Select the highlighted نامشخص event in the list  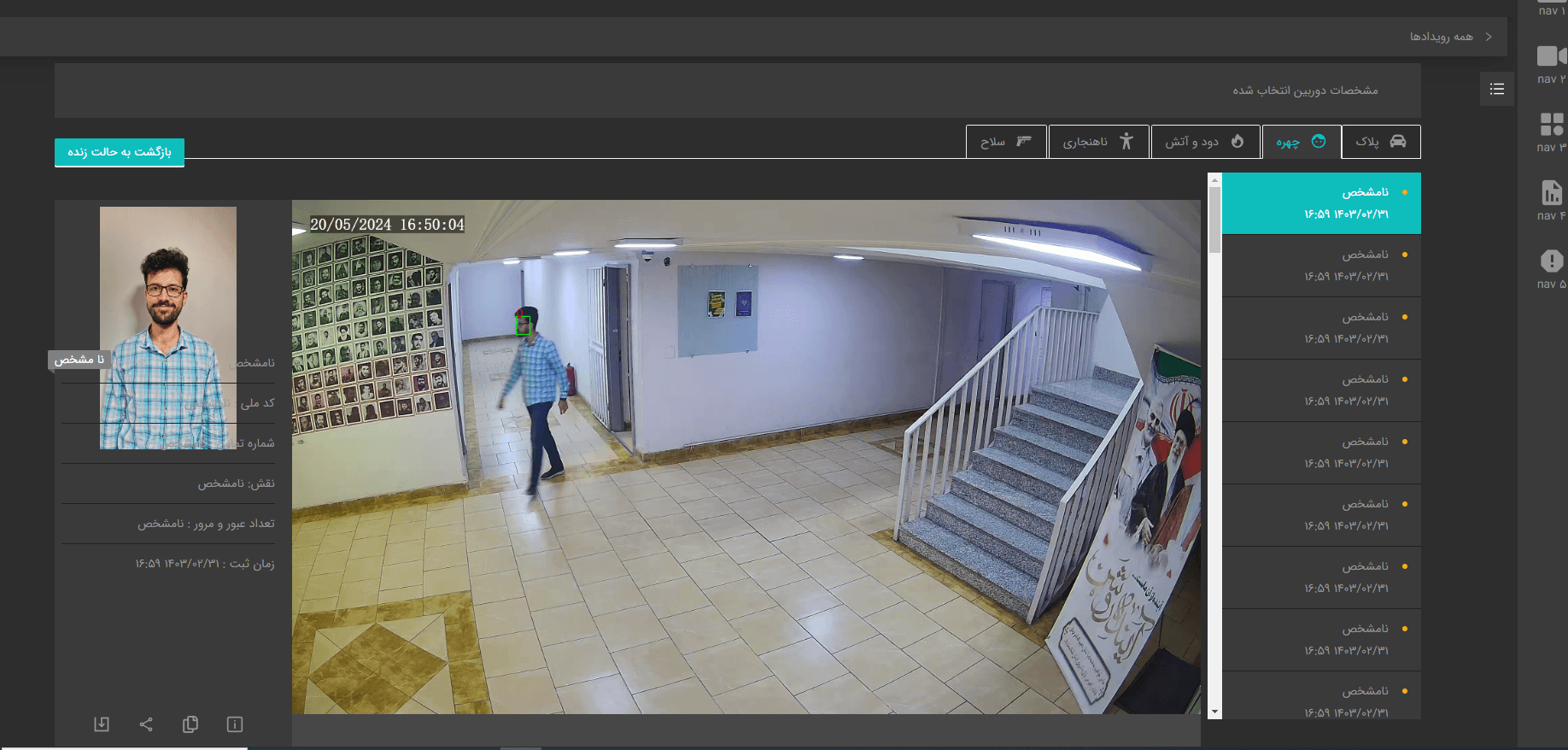[1321, 203]
